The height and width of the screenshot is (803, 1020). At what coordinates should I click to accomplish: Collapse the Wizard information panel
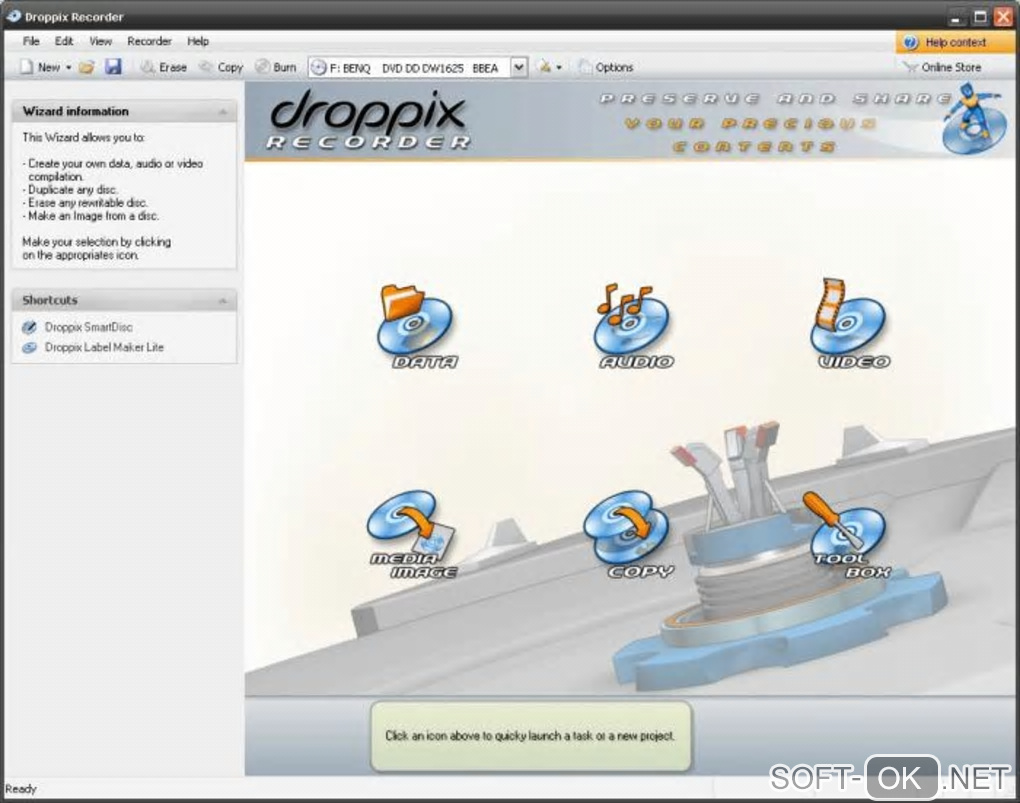[x=222, y=112]
